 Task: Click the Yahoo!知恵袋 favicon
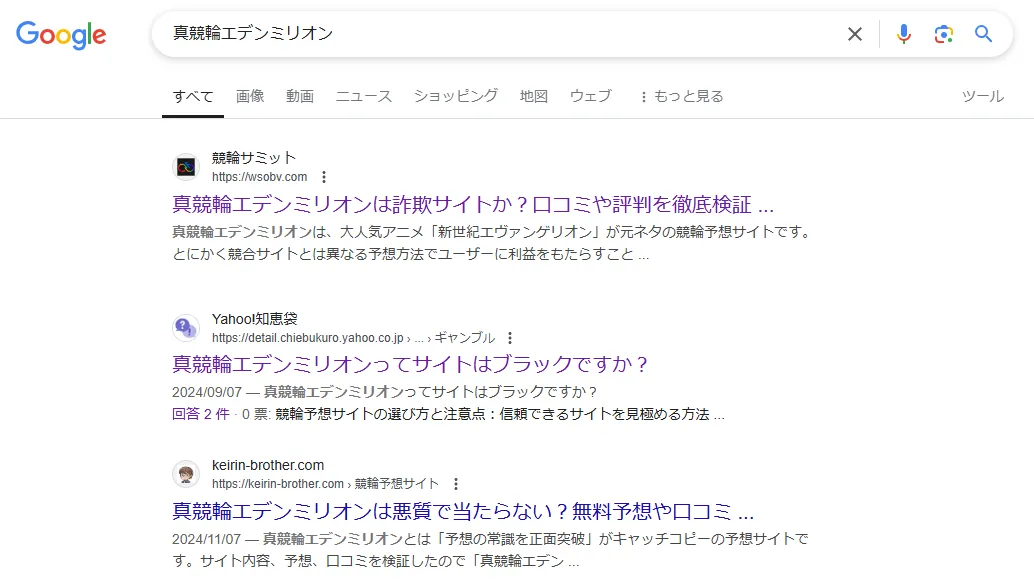186,328
